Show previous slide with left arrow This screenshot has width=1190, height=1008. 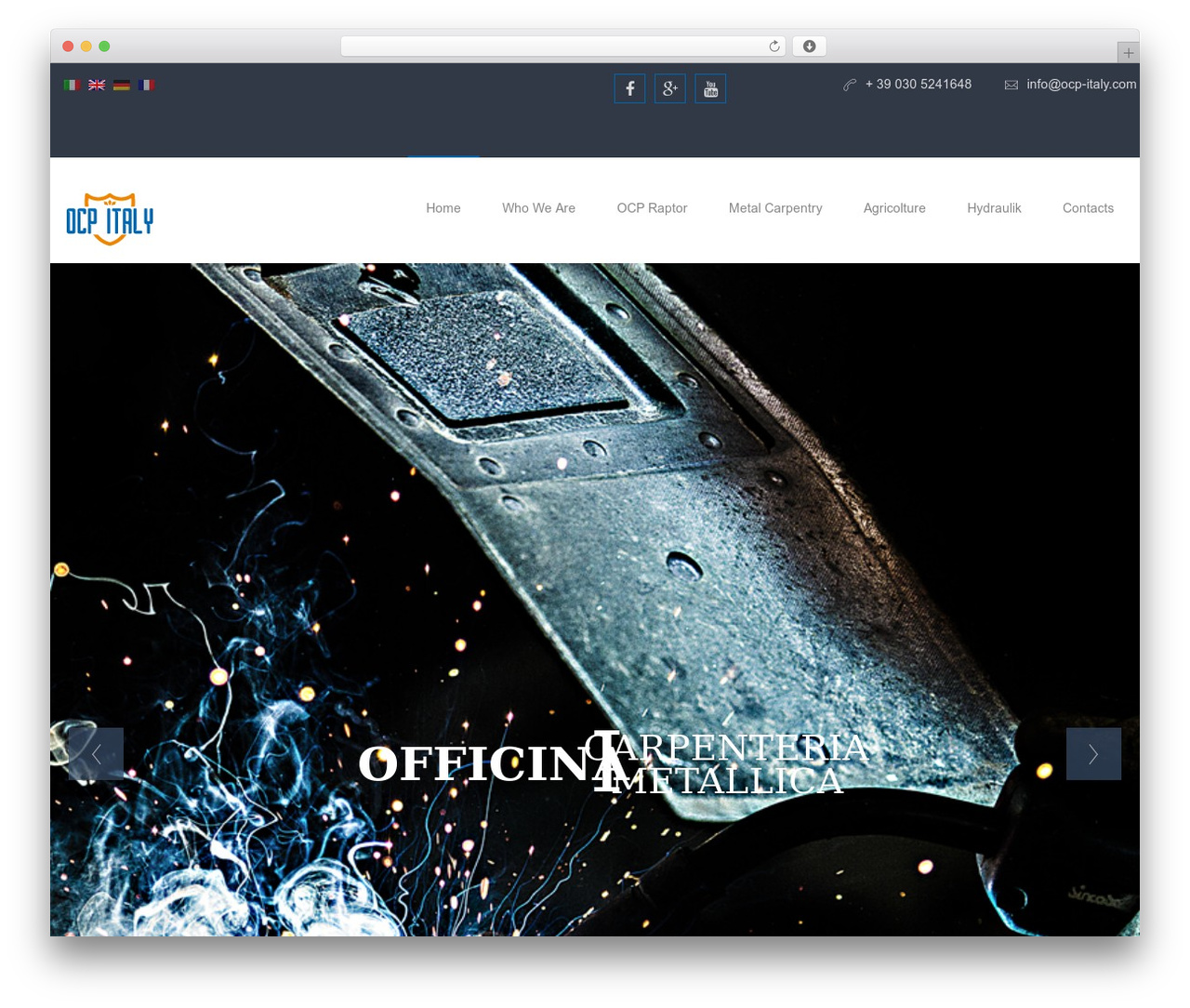[x=96, y=754]
